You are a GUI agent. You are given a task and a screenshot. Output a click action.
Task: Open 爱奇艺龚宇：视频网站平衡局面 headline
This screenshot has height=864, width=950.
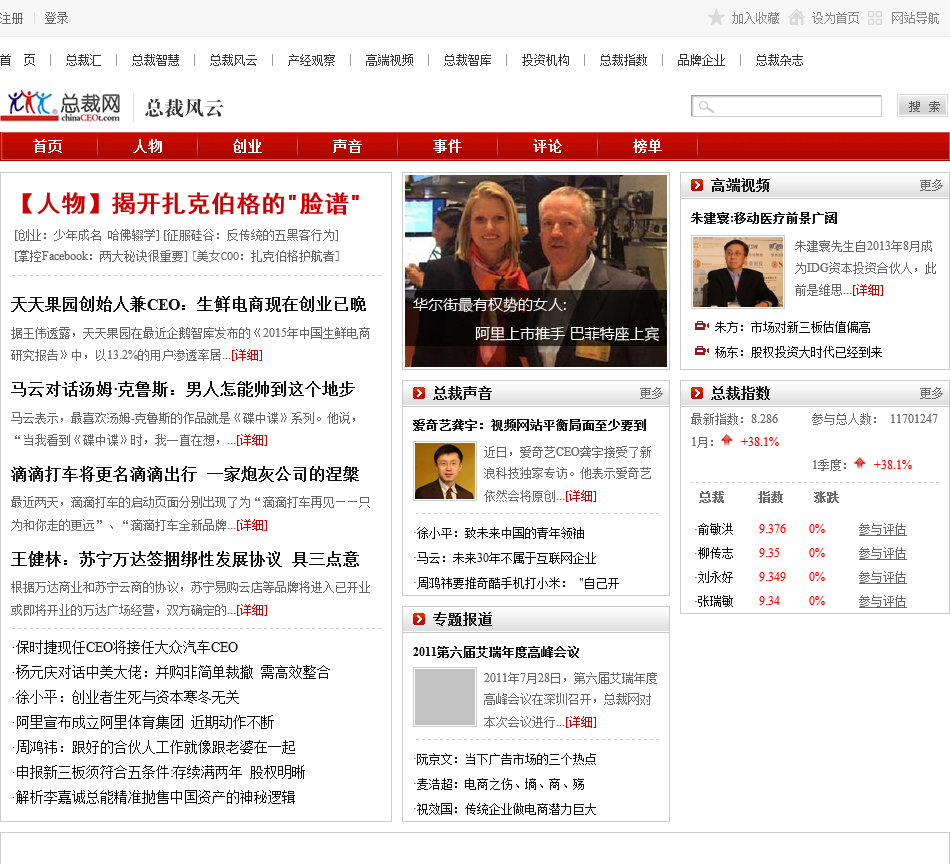click(x=530, y=425)
